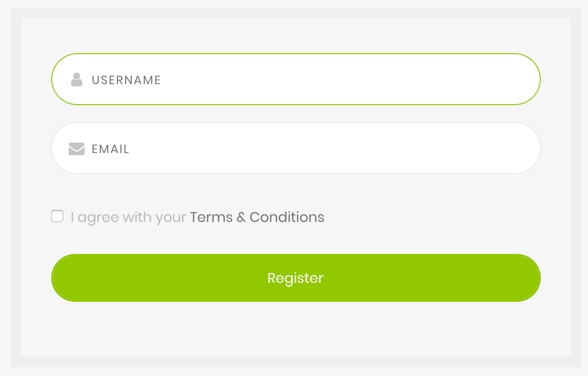
Task: Click blank panel area below Register button
Action: point(296,329)
